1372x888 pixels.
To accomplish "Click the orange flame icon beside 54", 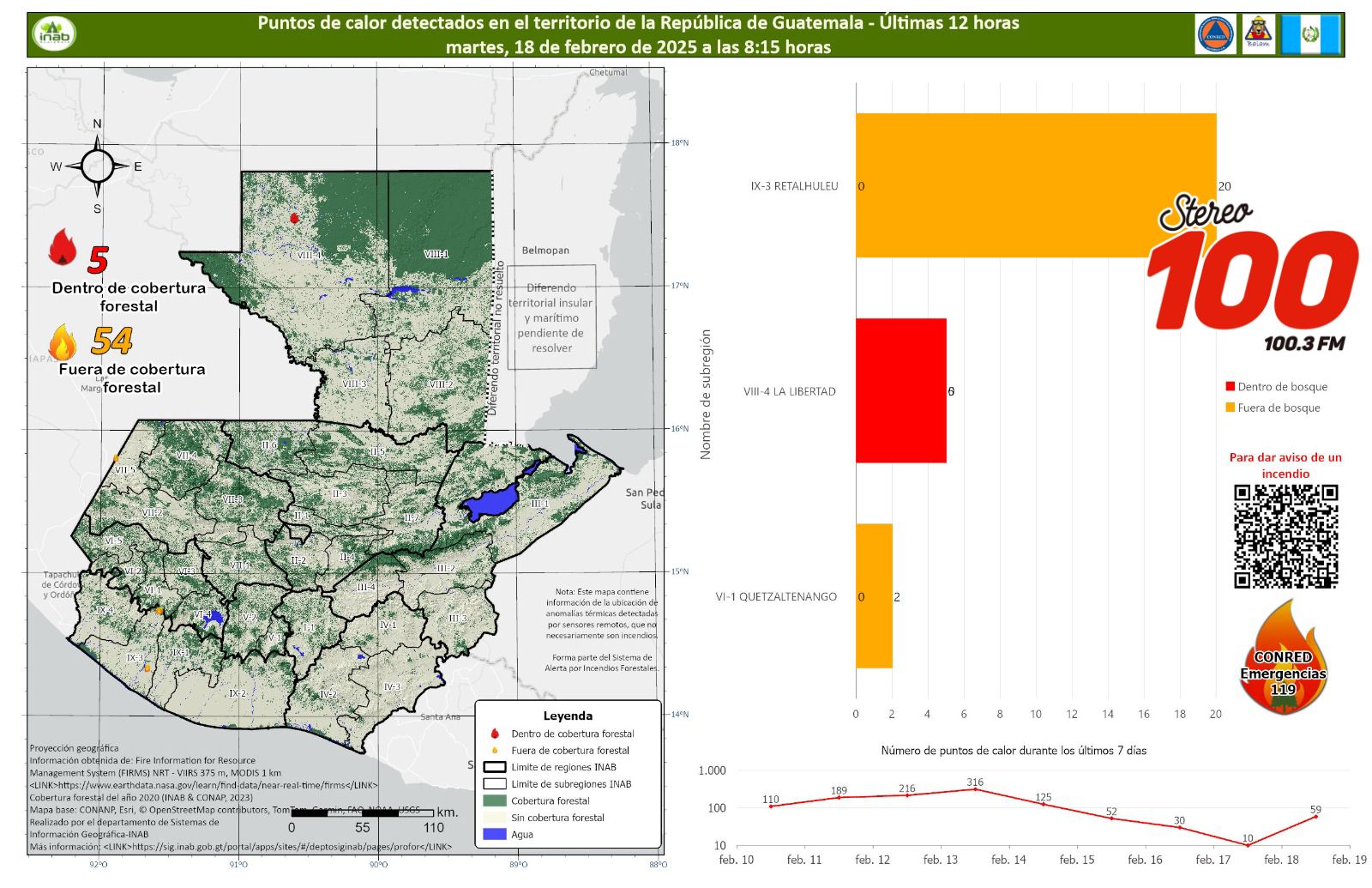I will 63,342.
